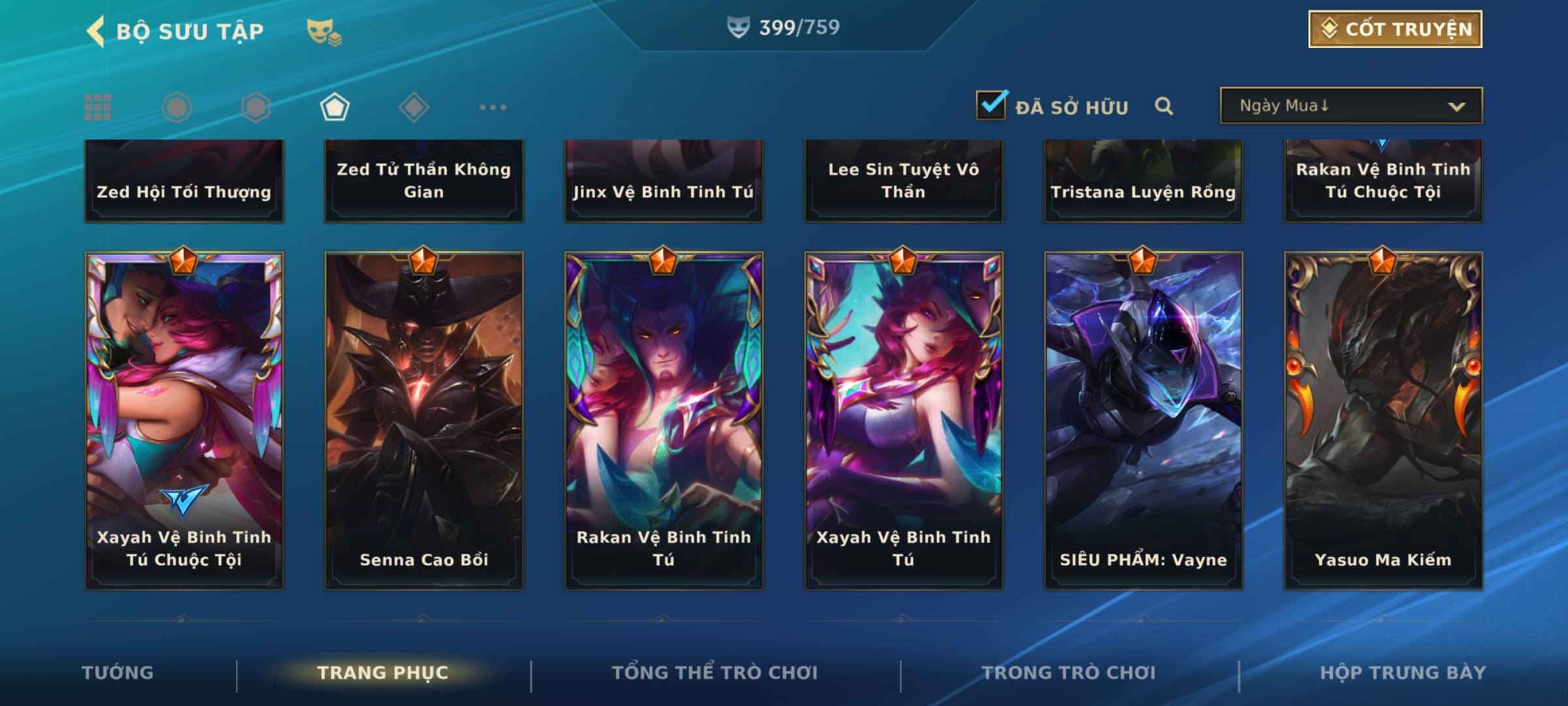Select the diamond rarity filter icon
Image resolution: width=1568 pixels, height=706 pixels.
414,107
